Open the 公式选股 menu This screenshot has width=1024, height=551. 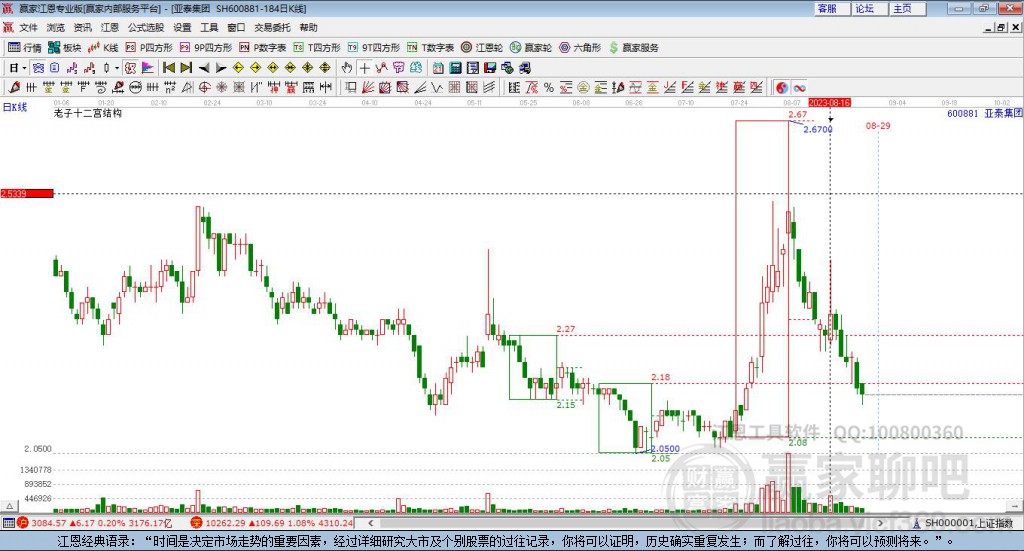(146, 27)
